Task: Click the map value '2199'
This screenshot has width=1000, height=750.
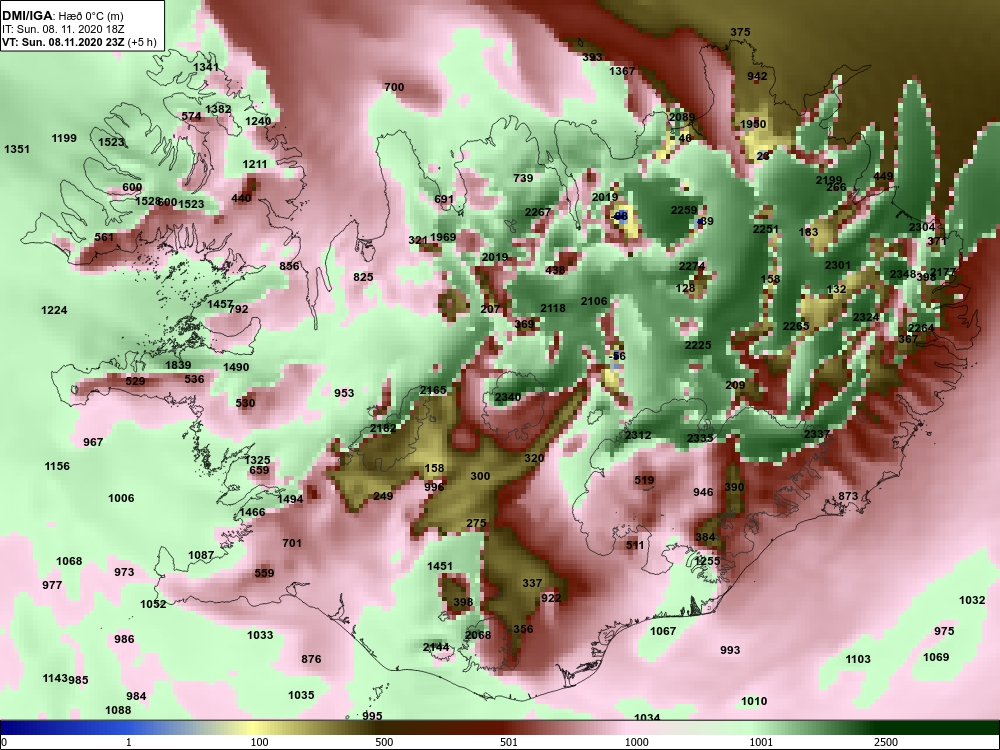Action: pyautogui.click(x=828, y=180)
